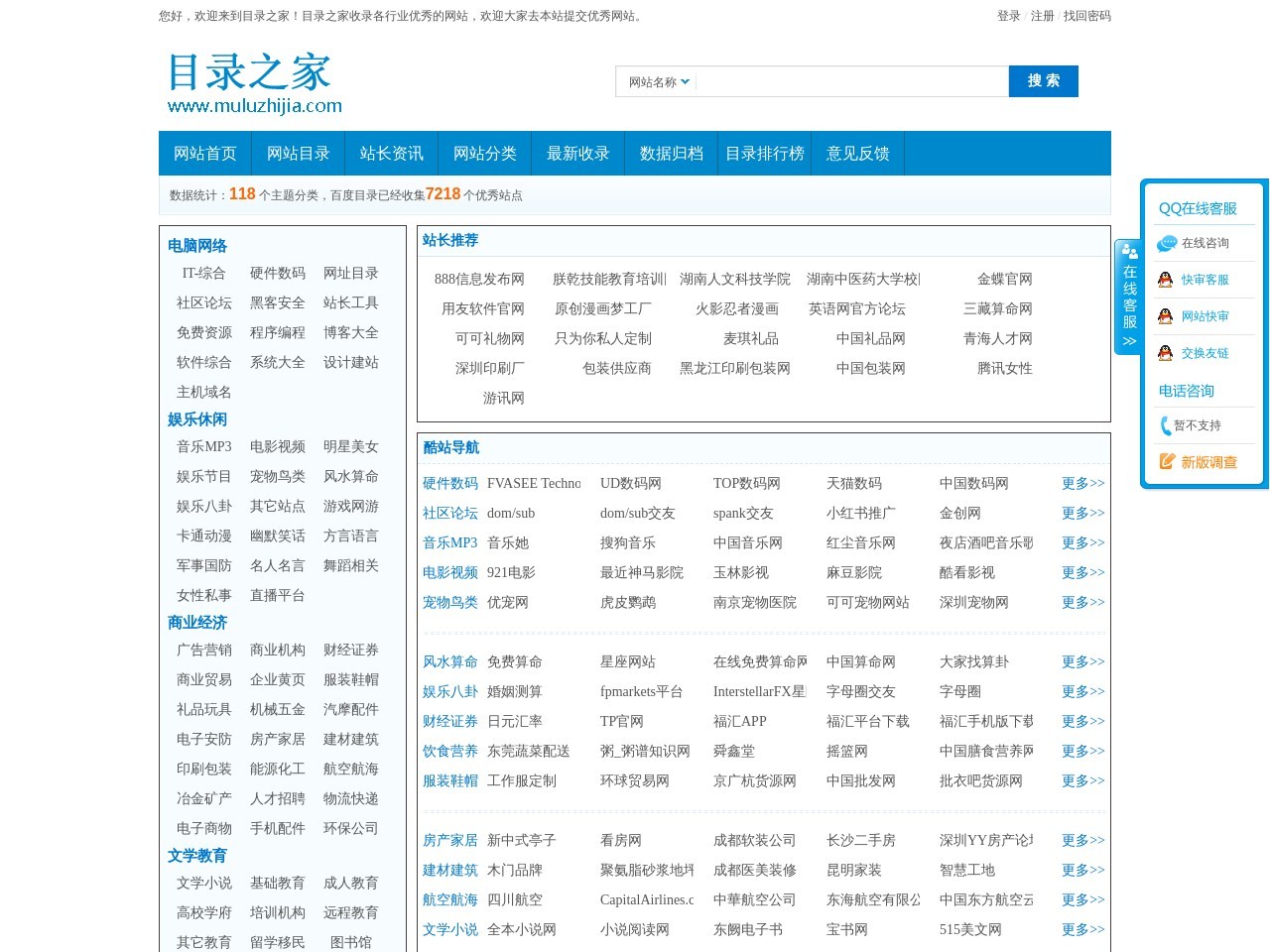Screen dimensions: 1270x952
Task: Click the blue 搜索 search button
Action: 1044,80
